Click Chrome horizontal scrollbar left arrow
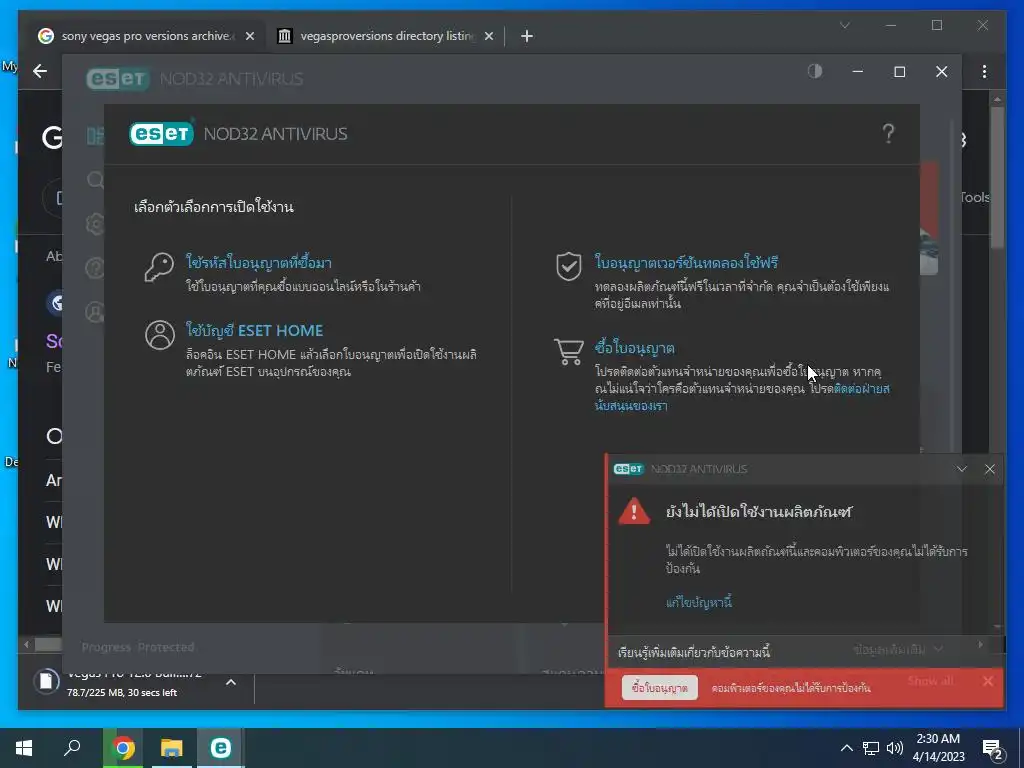1024x768 pixels. [26, 645]
